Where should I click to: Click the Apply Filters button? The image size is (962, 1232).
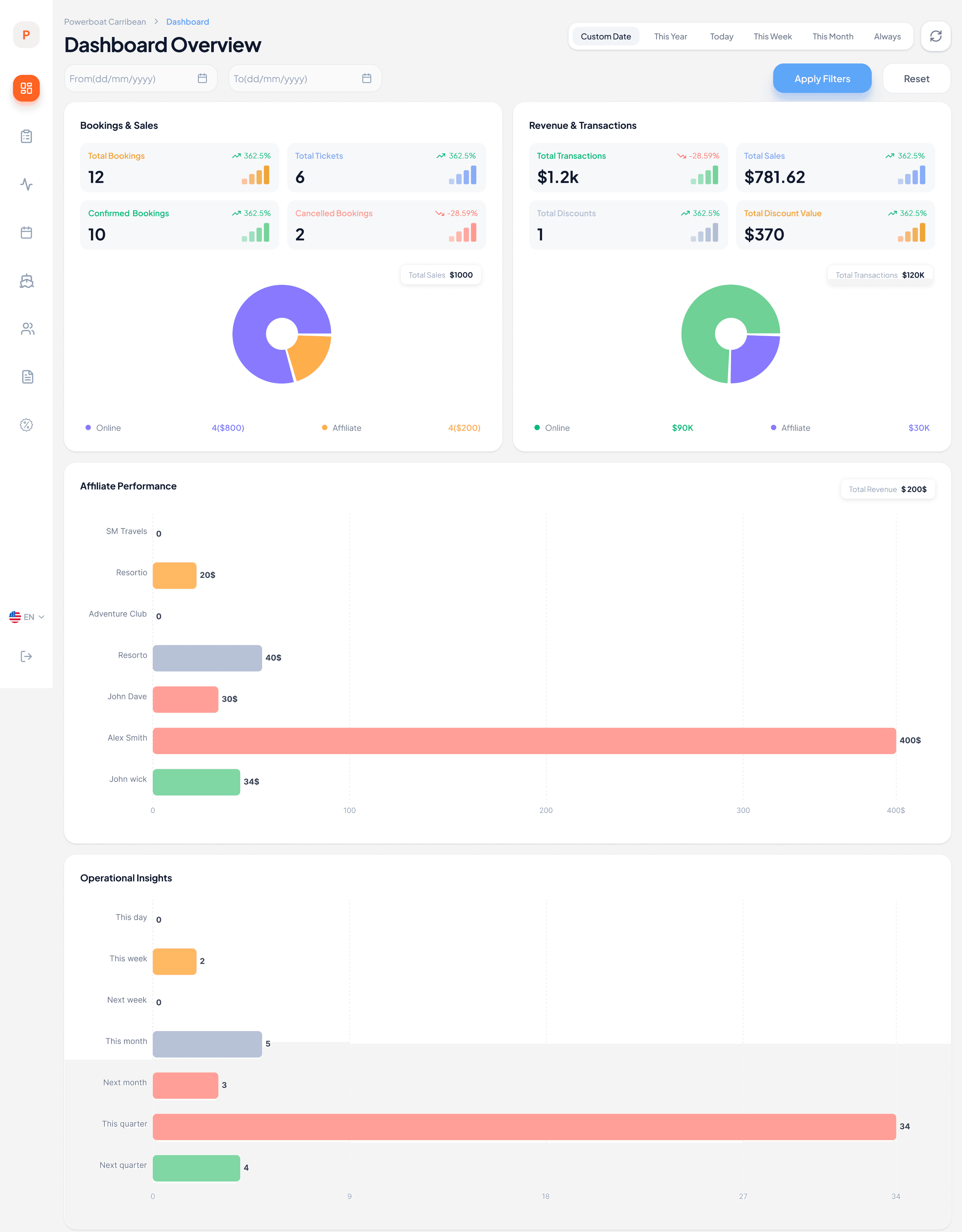click(822, 79)
